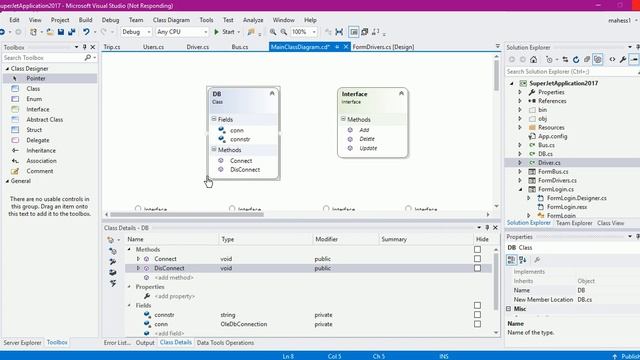640x360 pixels.
Task: Click Solution Explorer Show All Files icon
Action: [598, 60]
